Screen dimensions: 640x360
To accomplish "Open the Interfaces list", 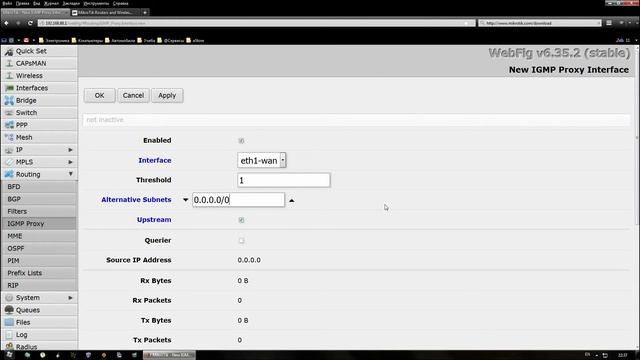I will 39,88.
